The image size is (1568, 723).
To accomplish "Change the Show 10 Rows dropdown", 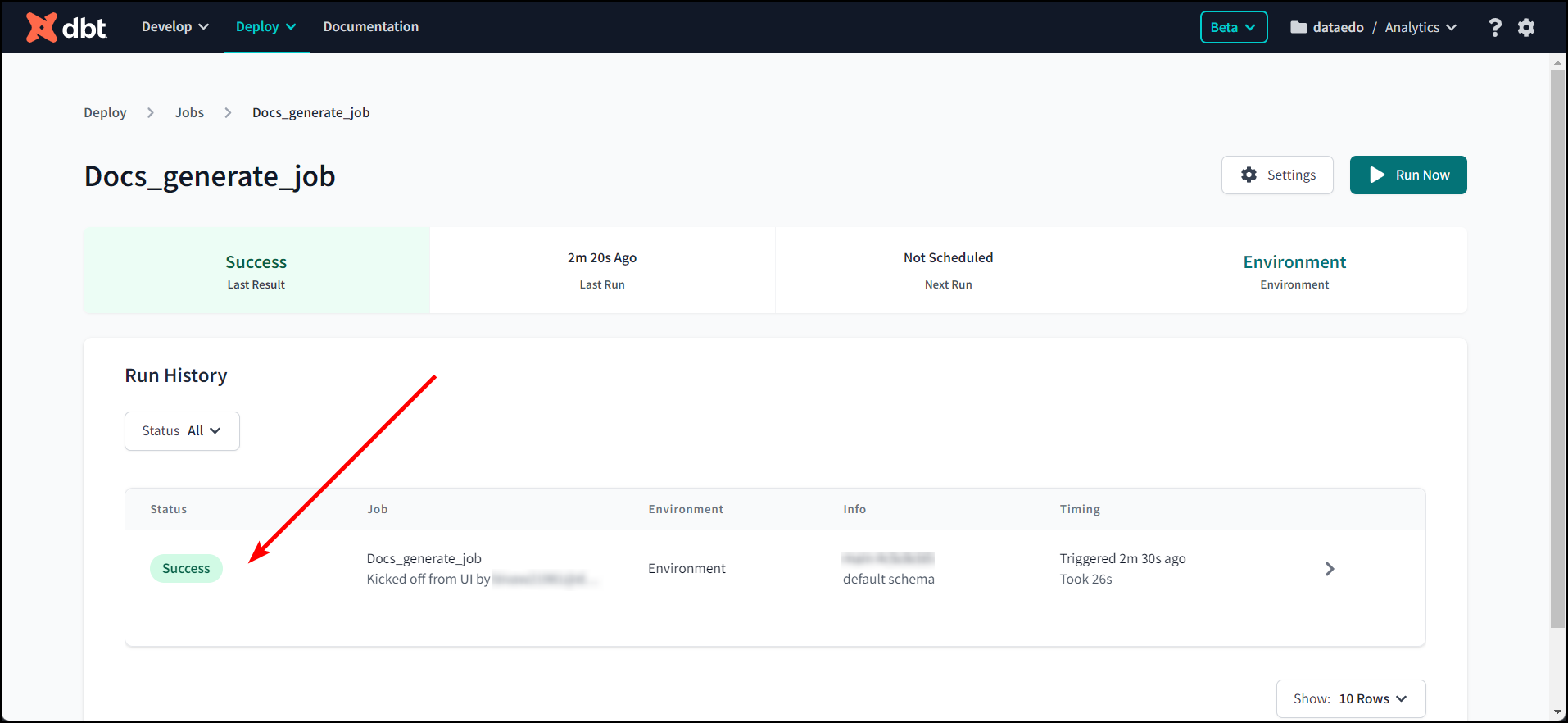I will click(x=1350, y=698).
